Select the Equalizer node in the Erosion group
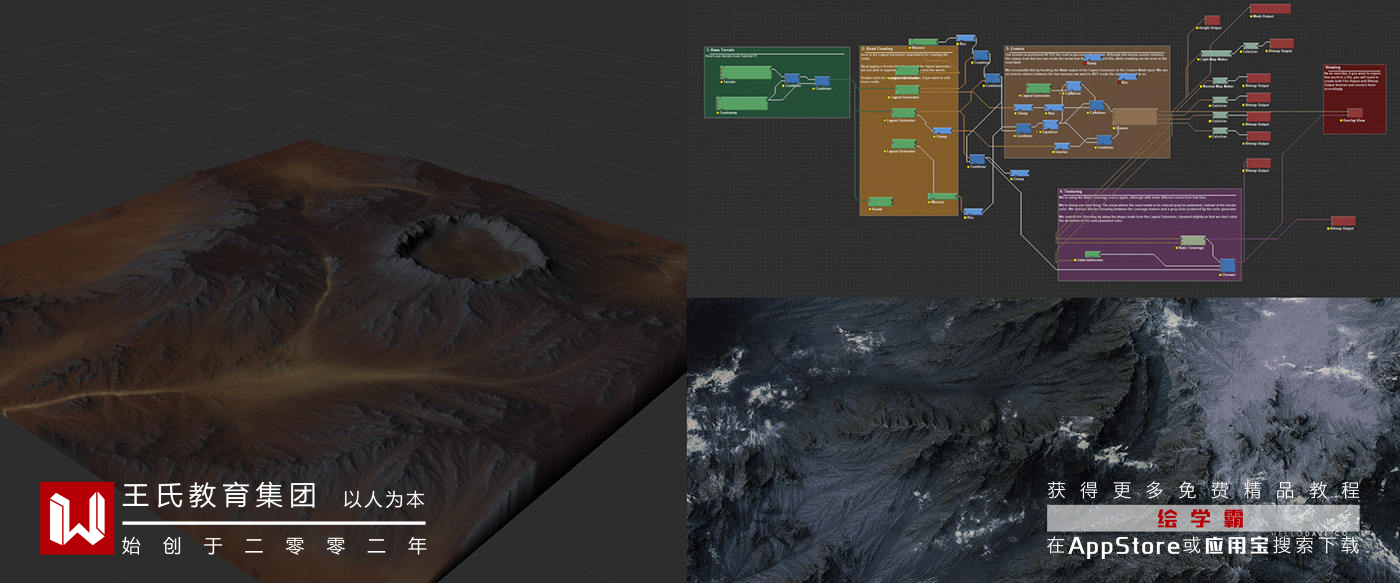1400x583 pixels. [x=1050, y=124]
